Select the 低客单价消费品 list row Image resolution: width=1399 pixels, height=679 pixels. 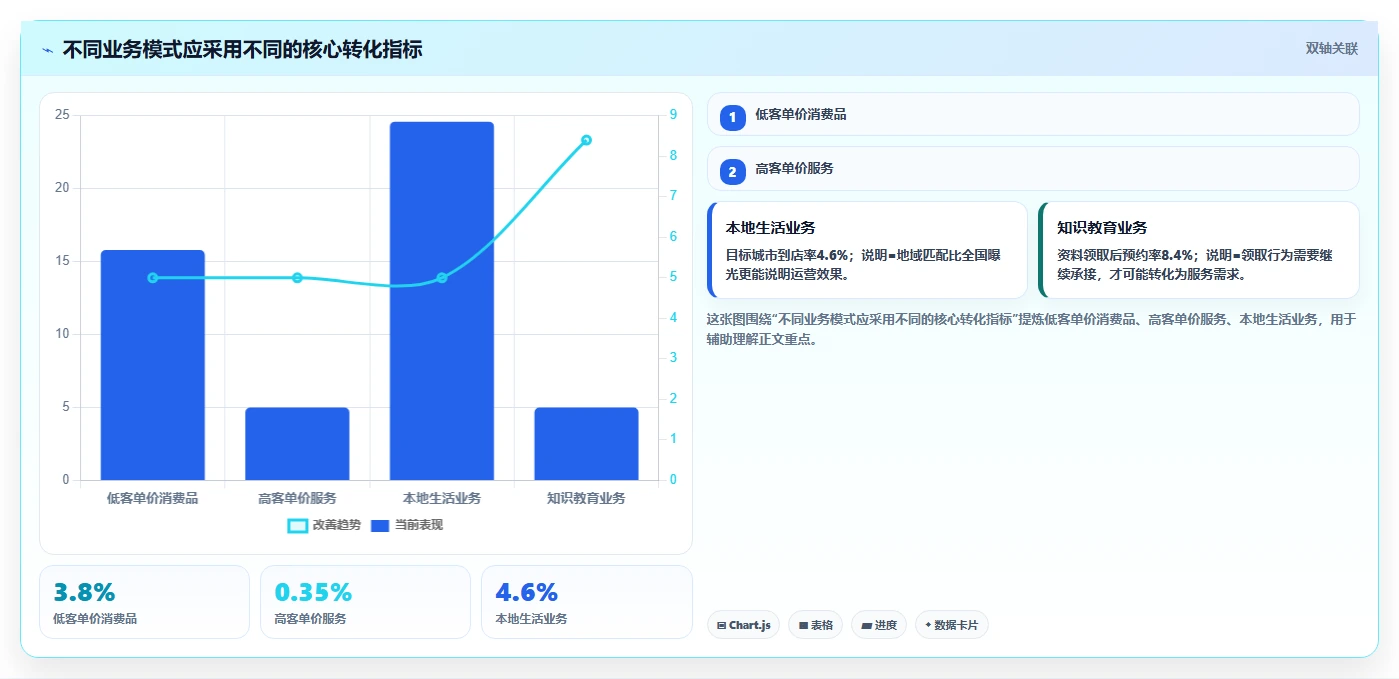coord(1033,114)
